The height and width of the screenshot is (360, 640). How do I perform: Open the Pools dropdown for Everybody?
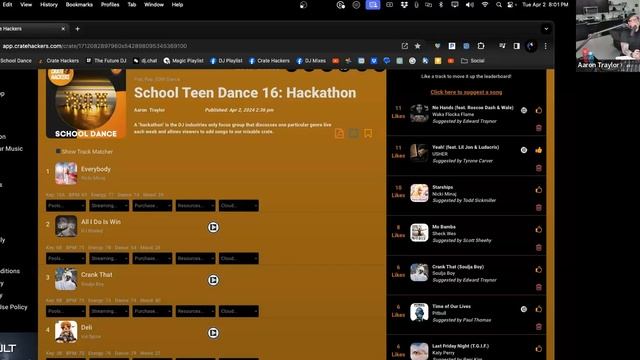coord(66,206)
